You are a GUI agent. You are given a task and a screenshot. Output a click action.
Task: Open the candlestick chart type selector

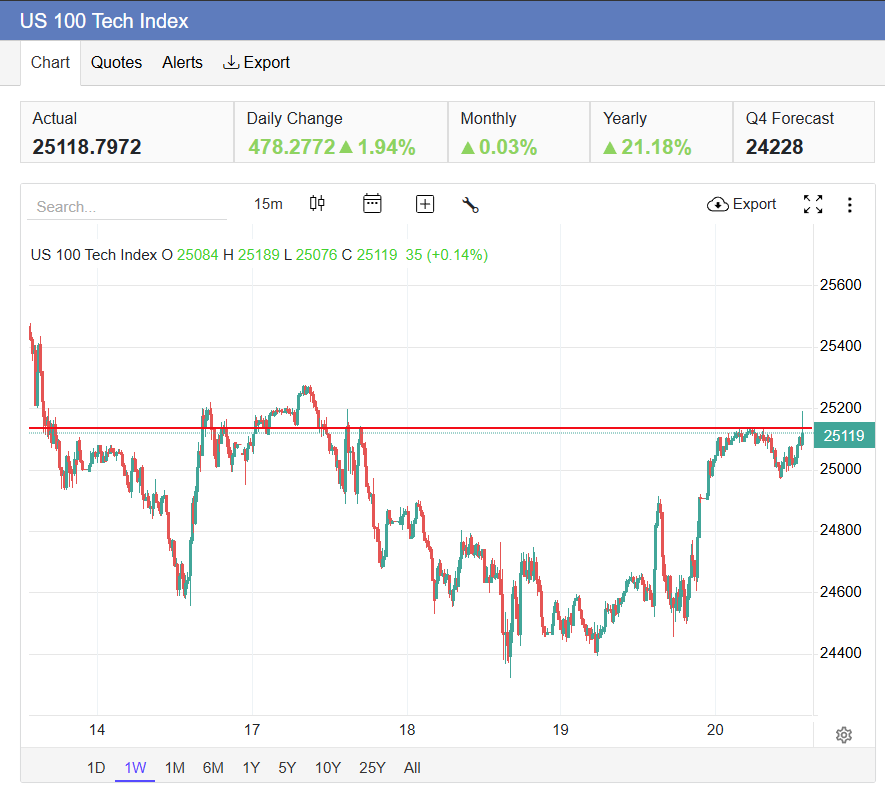pos(317,204)
